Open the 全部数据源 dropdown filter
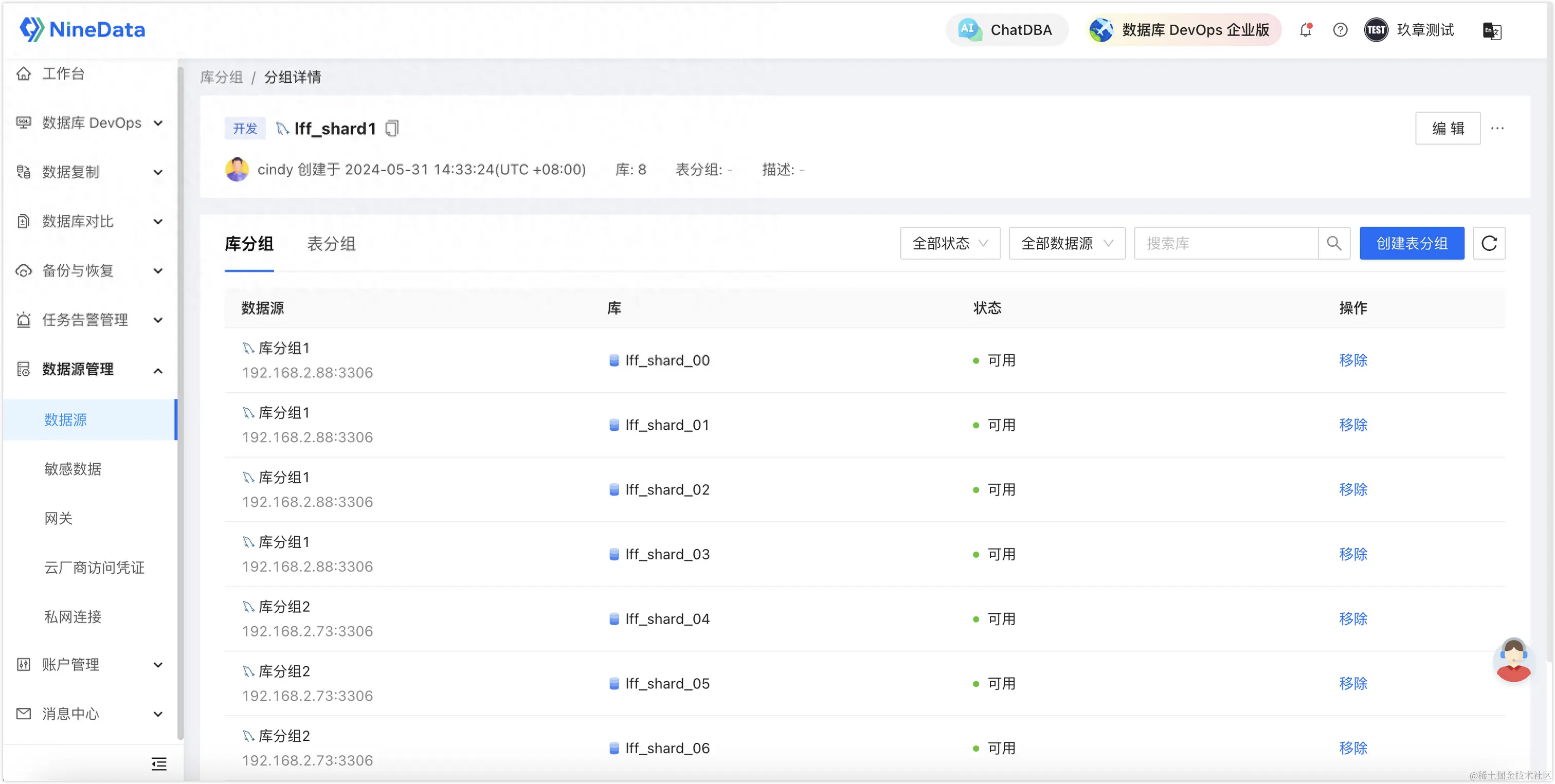Image resolution: width=1555 pixels, height=784 pixels. (1066, 243)
